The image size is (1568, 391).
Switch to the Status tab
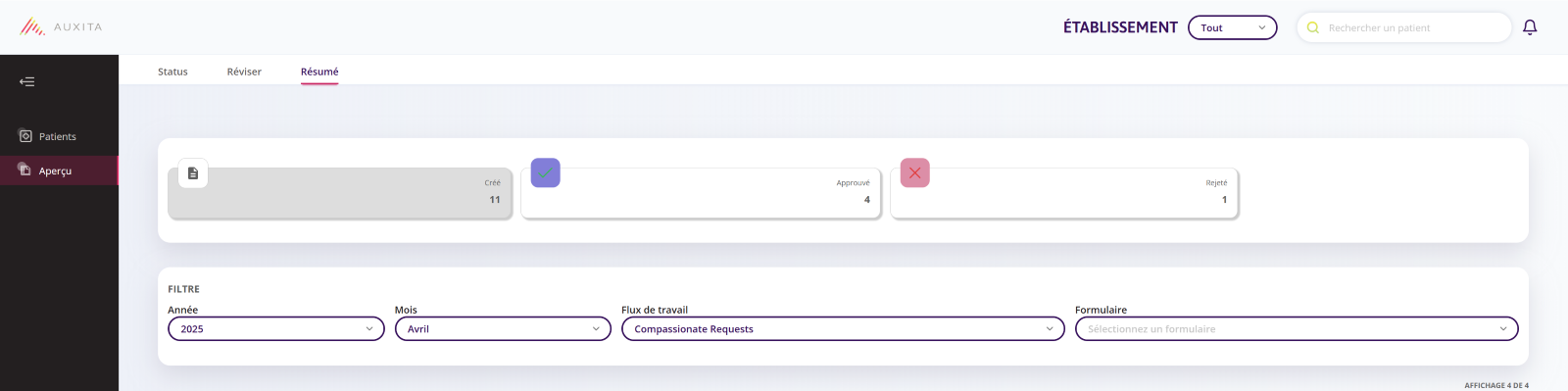click(172, 72)
